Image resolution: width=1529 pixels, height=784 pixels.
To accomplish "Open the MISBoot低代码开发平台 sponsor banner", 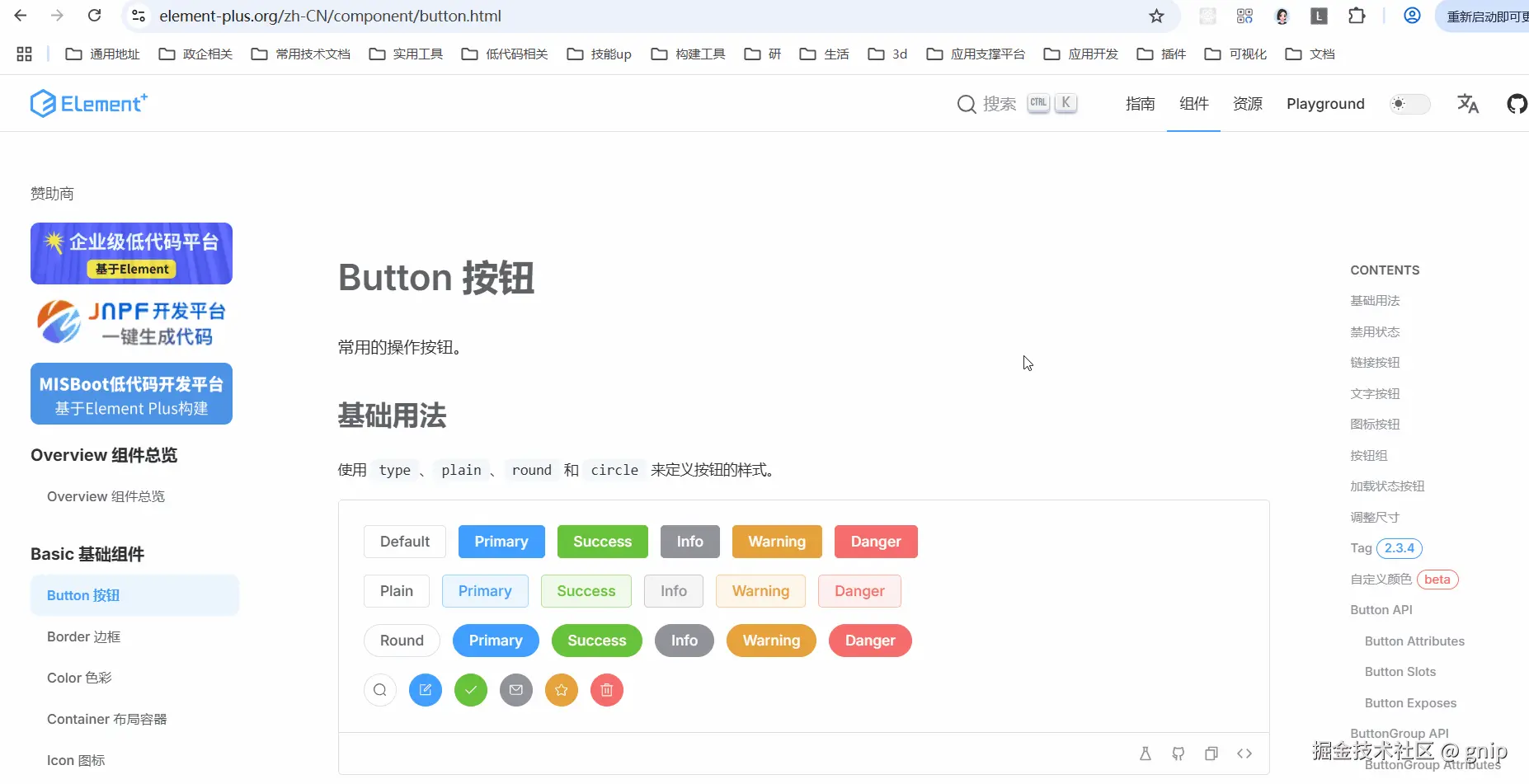I will 131,394.
